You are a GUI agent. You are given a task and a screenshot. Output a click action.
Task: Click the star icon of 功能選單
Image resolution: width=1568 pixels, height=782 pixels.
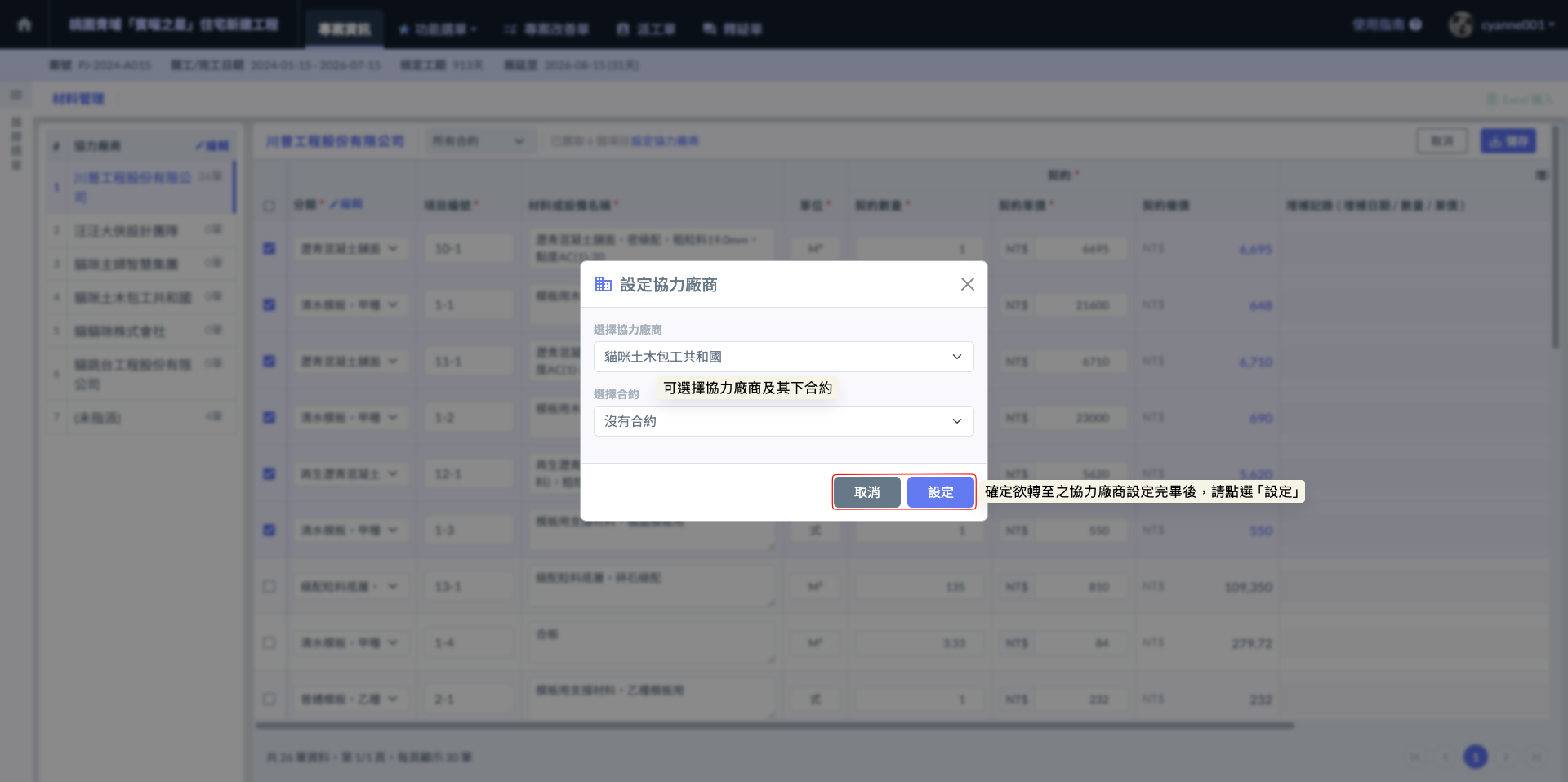coord(403,29)
